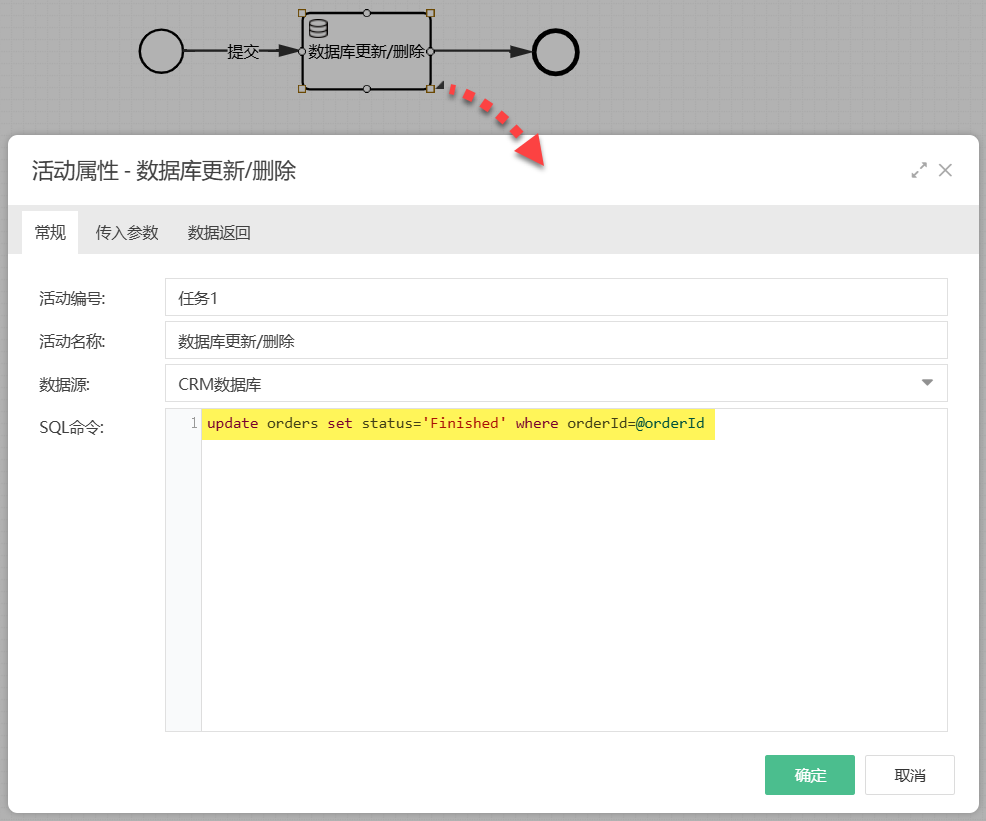986x821 pixels.
Task: Select the end event circle in the flowchart
Action: (x=556, y=51)
